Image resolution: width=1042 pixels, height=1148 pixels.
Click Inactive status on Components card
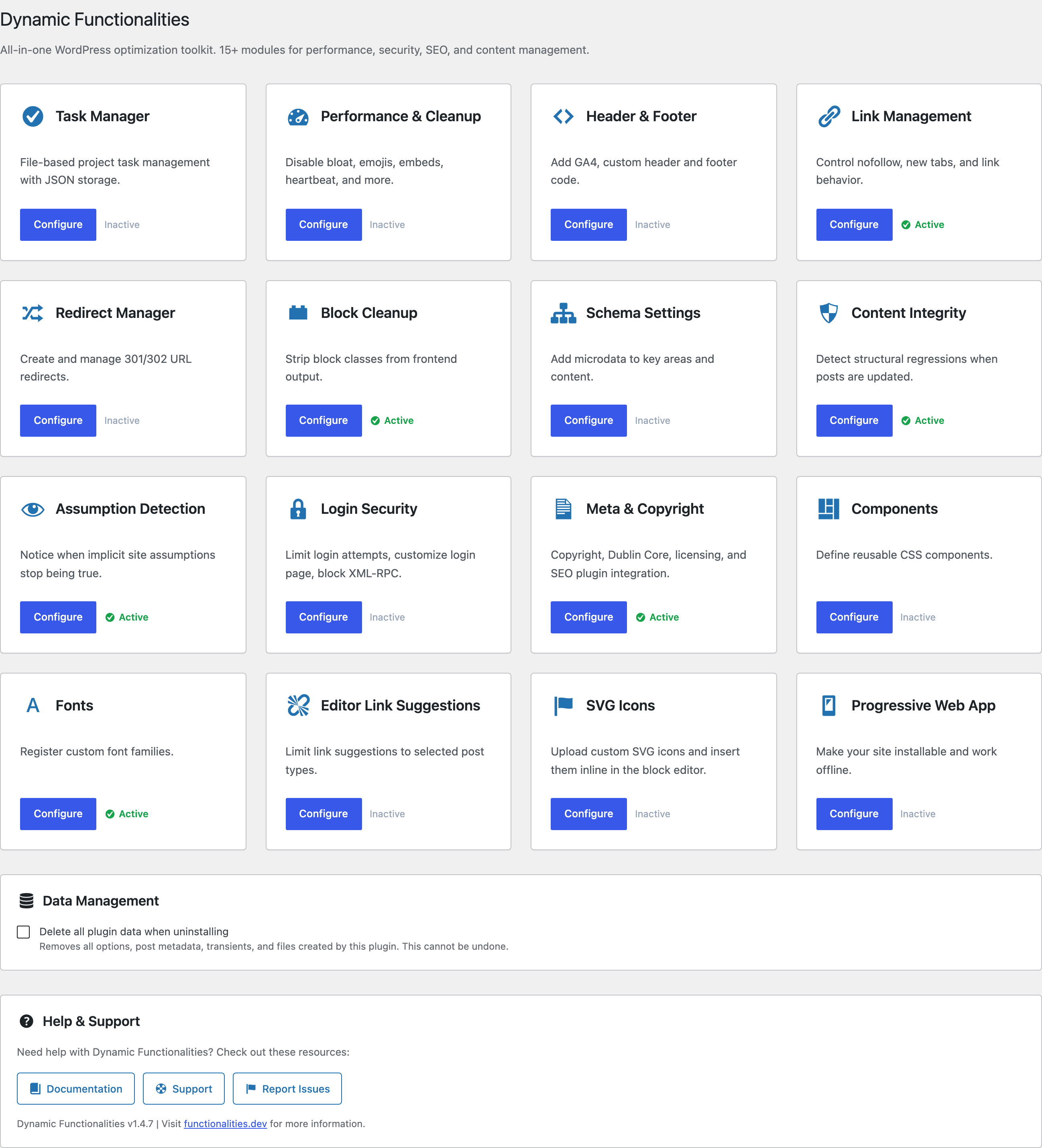tap(917, 617)
